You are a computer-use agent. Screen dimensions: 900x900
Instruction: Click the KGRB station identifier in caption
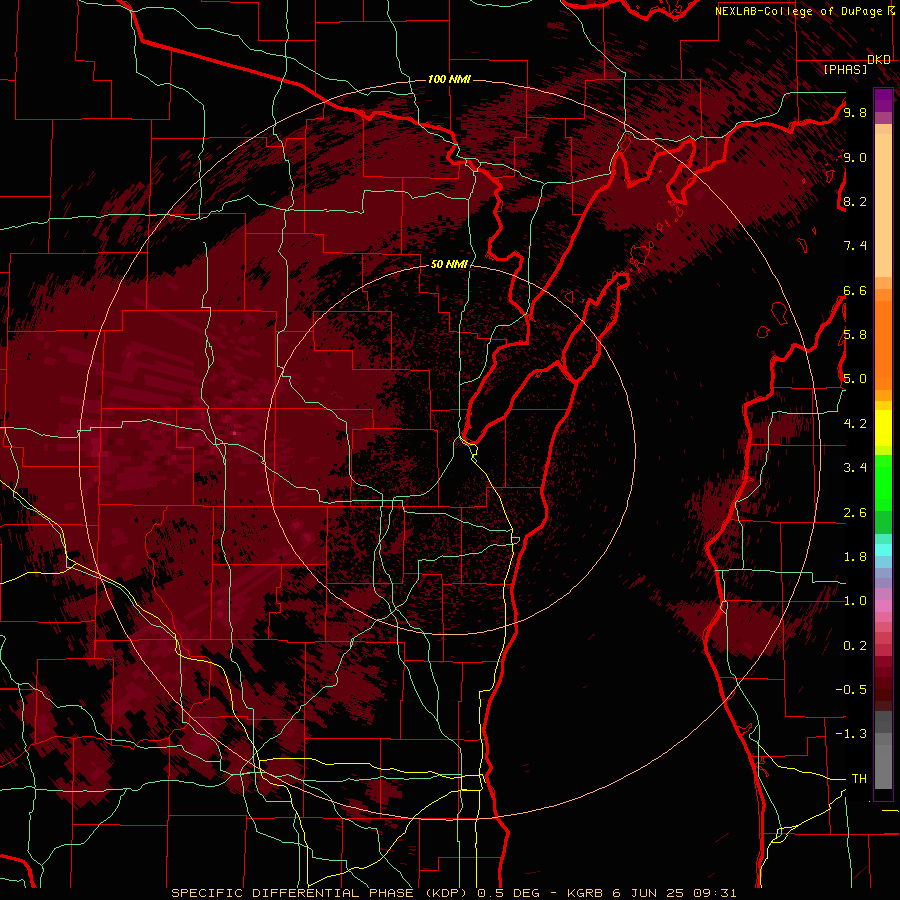(587, 893)
